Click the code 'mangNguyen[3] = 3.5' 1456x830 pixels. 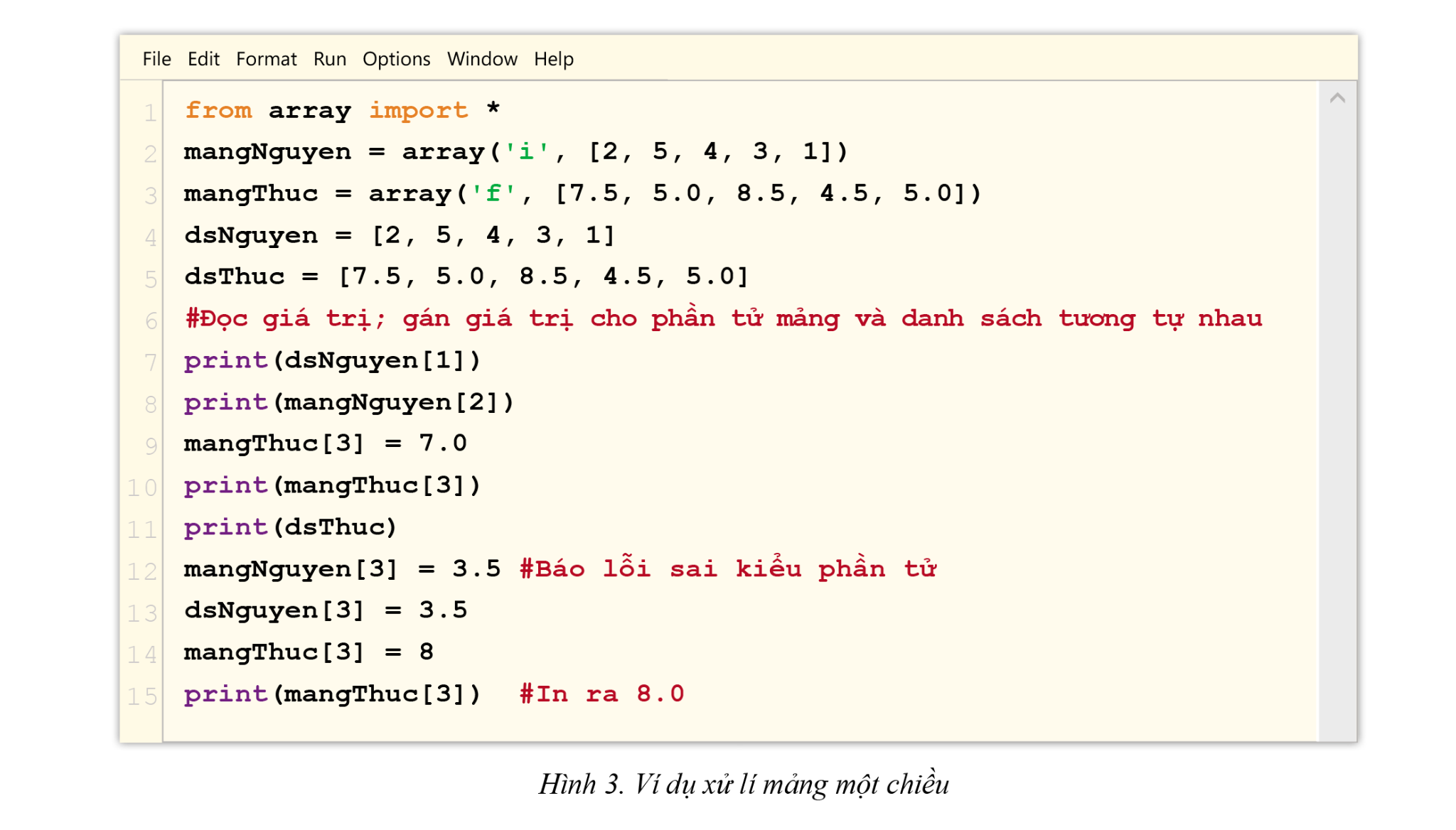pos(342,568)
